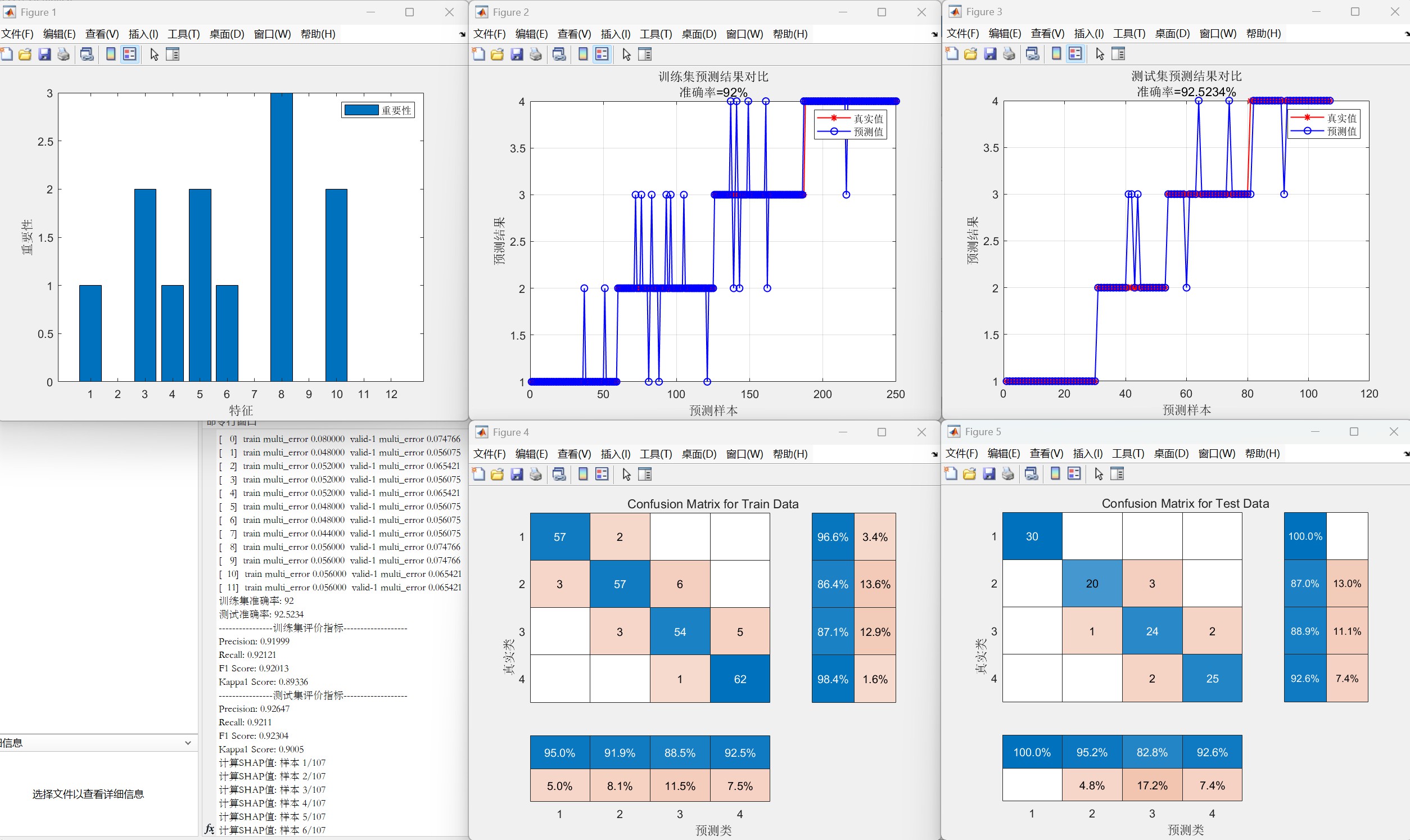The width and height of the screenshot is (1410, 840).
Task: Click Save Figure icon in Figure 4
Action: [x=517, y=475]
